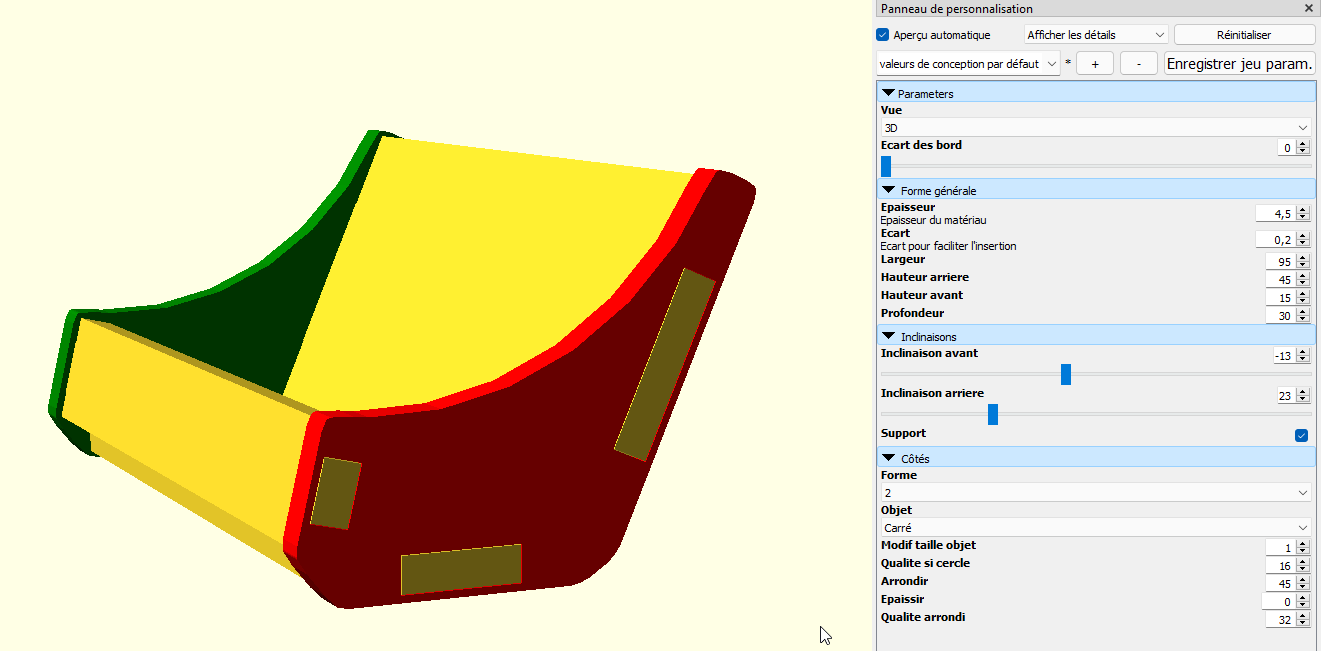Collapse the Côtés section
Image resolution: width=1321 pixels, height=651 pixels.
click(x=888, y=458)
